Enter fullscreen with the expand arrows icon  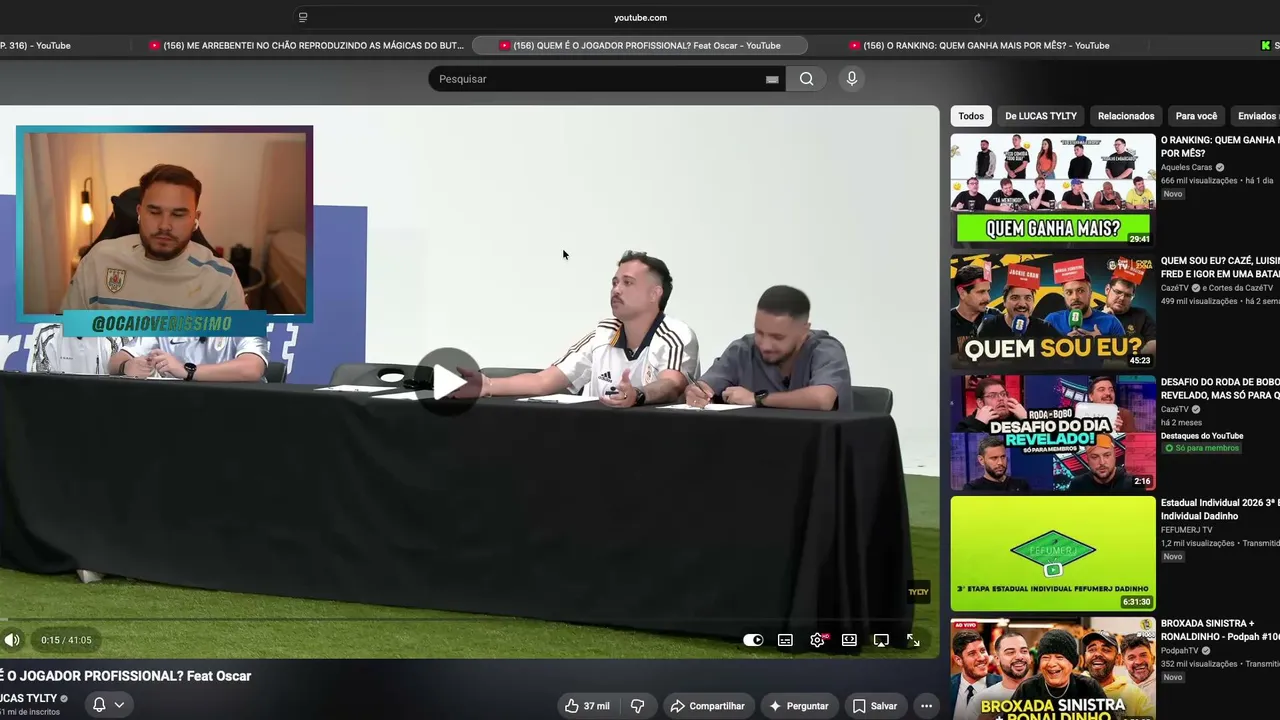(913, 640)
